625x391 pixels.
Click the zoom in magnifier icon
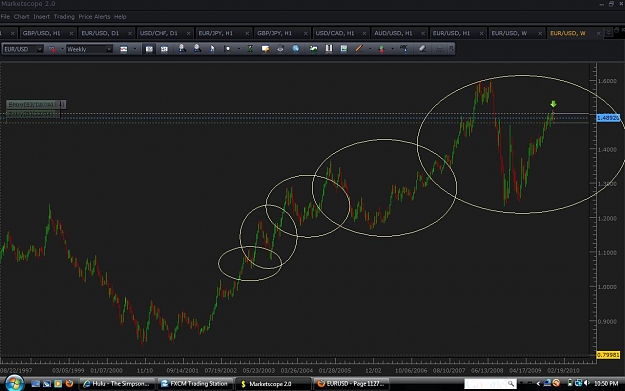click(x=182, y=49)
